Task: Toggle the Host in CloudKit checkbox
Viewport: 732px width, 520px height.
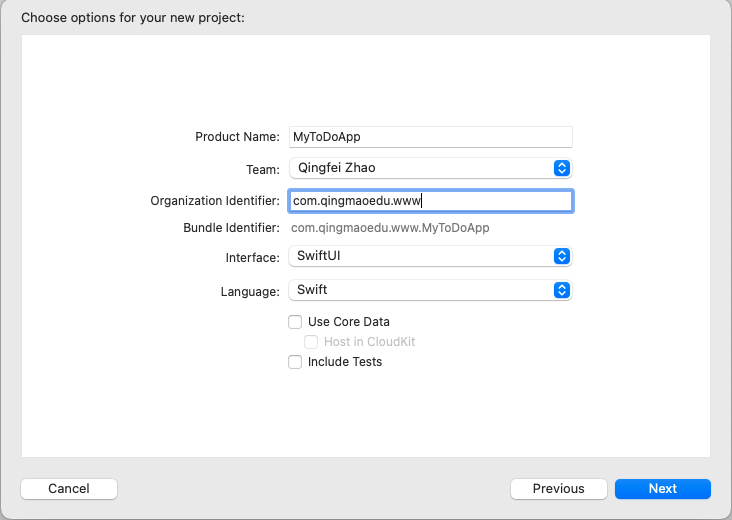Action: 311,342
